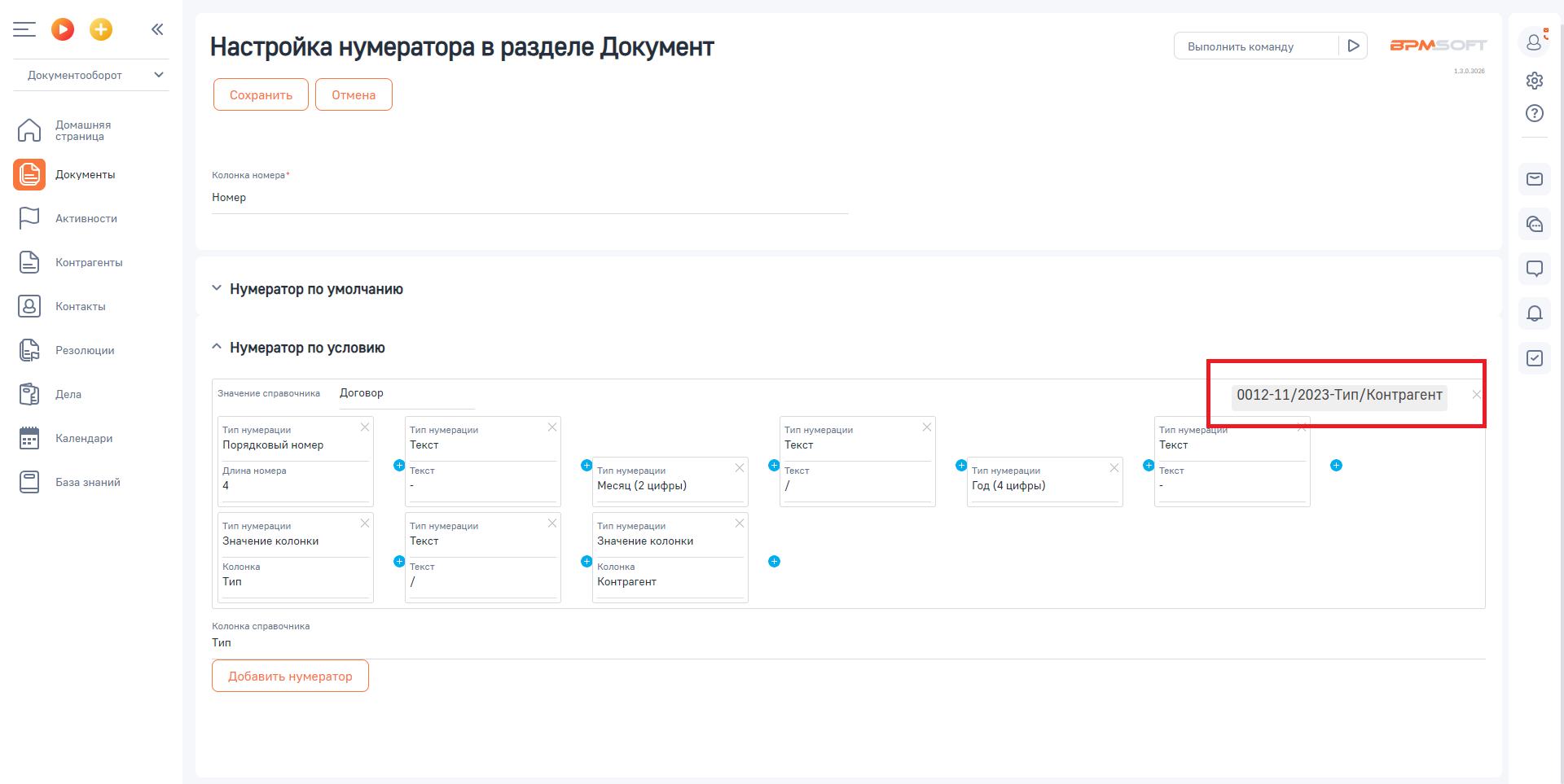This screenshot has height=784, width=1564.
Task: Focus the Выполнить команду input
Action: pyautogui.click(x=1256, y=46)
